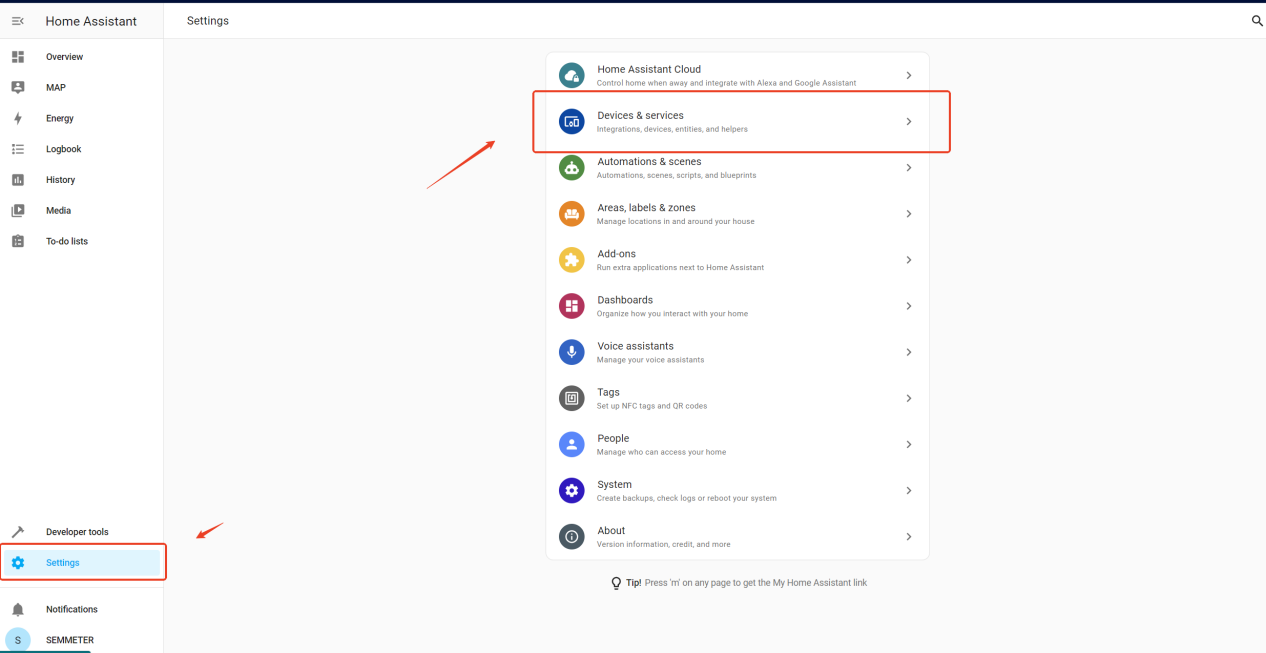Click the To-do lists clipboard icon
Screen dimensions: 1266x653
coord(17,241)
